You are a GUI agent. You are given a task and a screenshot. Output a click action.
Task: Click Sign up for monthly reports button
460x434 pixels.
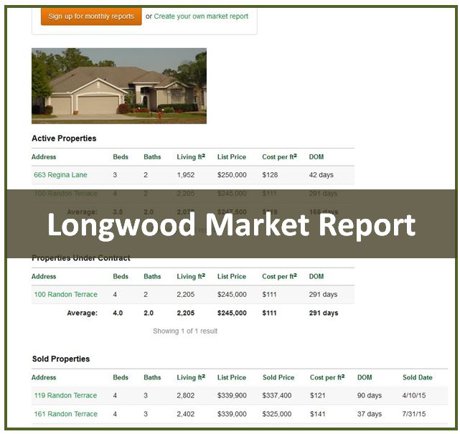[91, 16]
